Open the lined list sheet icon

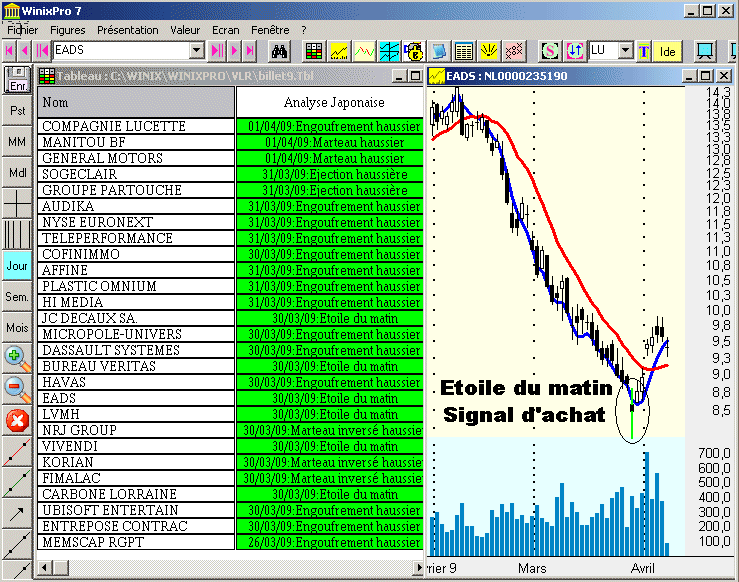click(464, 51)
